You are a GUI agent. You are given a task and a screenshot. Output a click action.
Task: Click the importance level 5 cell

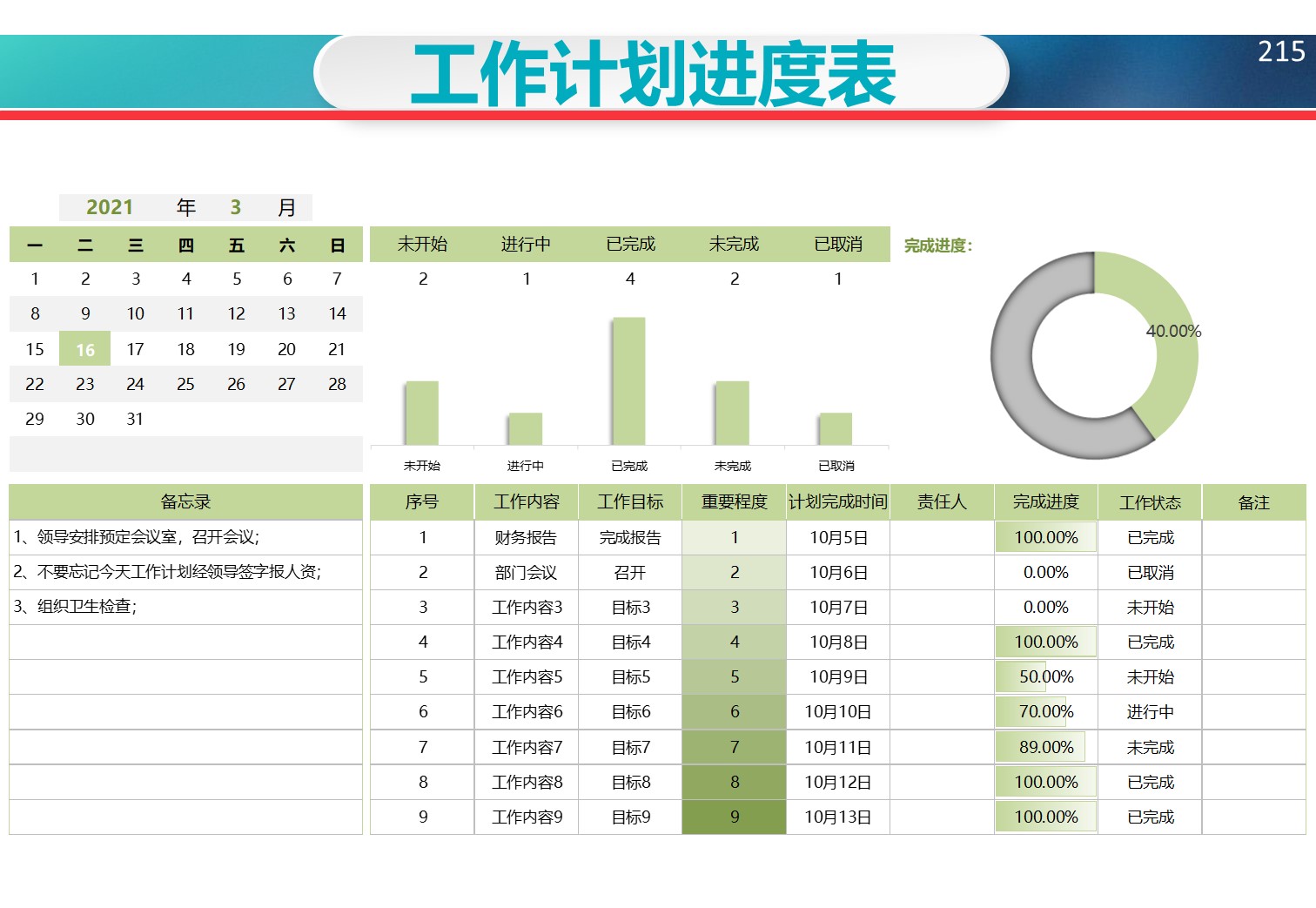pyautogui.click(x=735, y=676)
